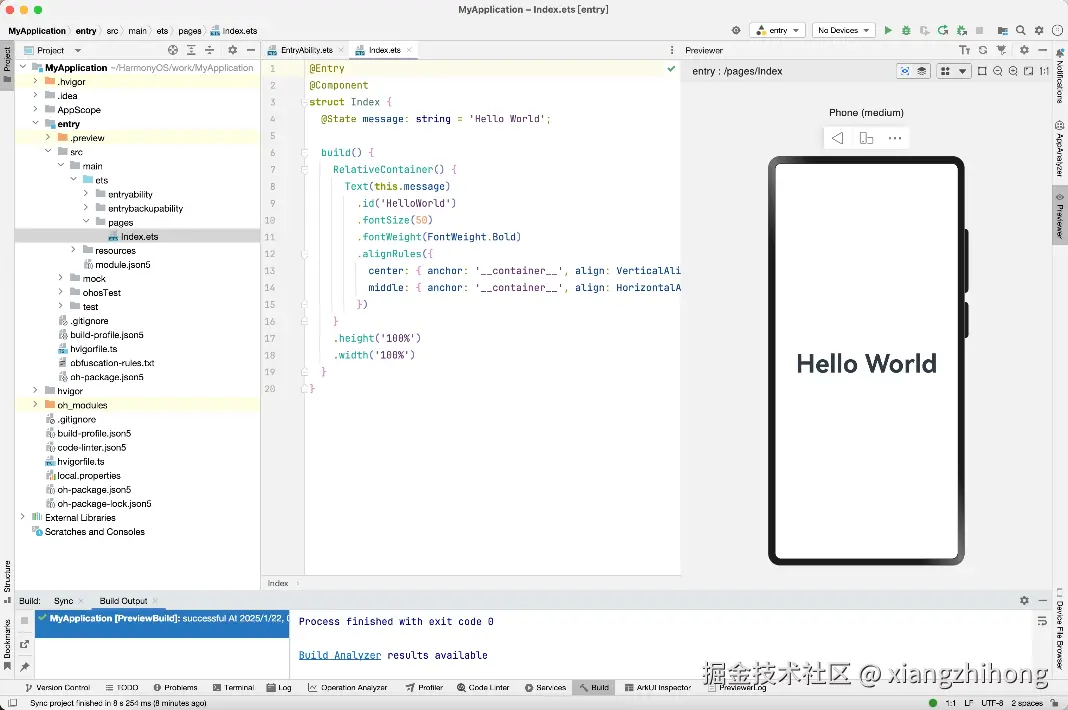This screenshot has width=1068, height=710.
Task: Open the Structure side tab
Action: [7, 581]
